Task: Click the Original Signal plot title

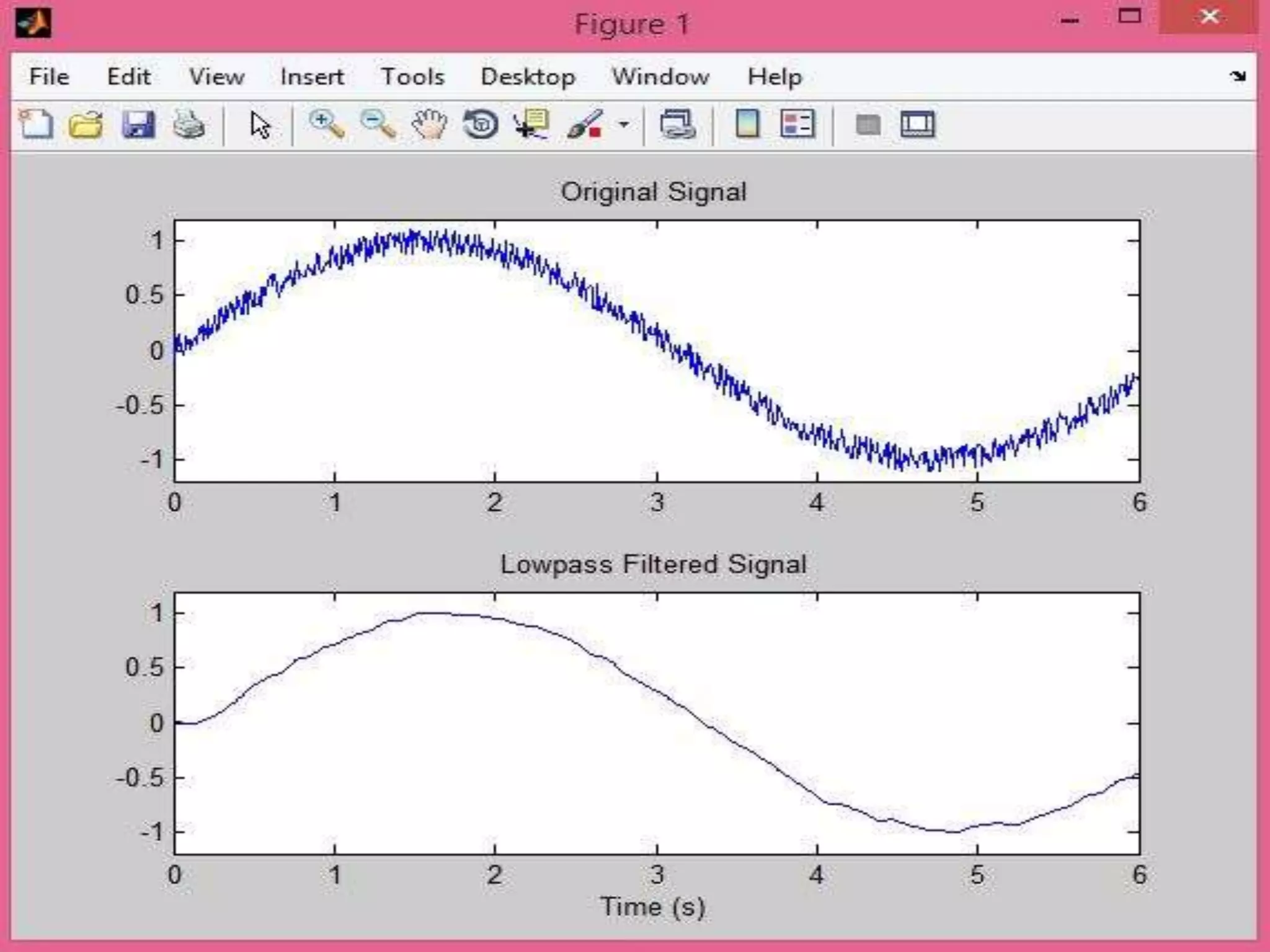Action: [x=653, y=192]
